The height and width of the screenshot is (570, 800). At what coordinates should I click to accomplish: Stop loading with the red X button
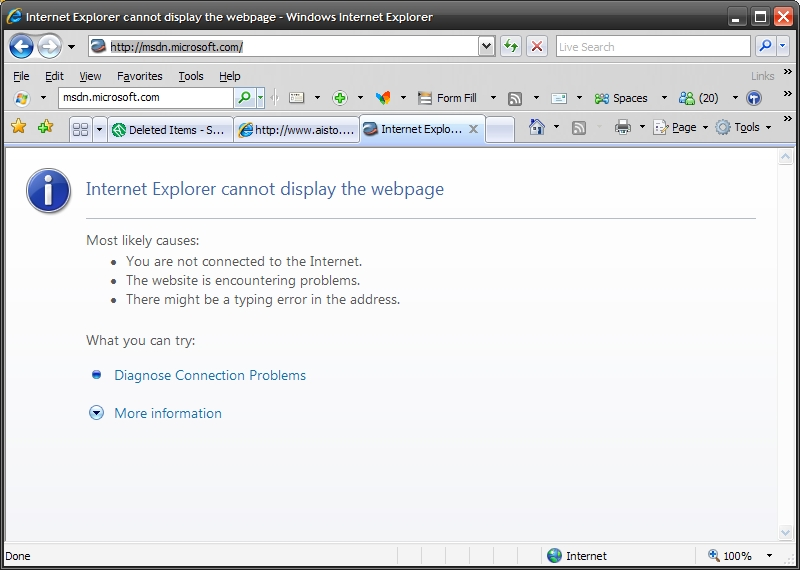coord(537,47)
